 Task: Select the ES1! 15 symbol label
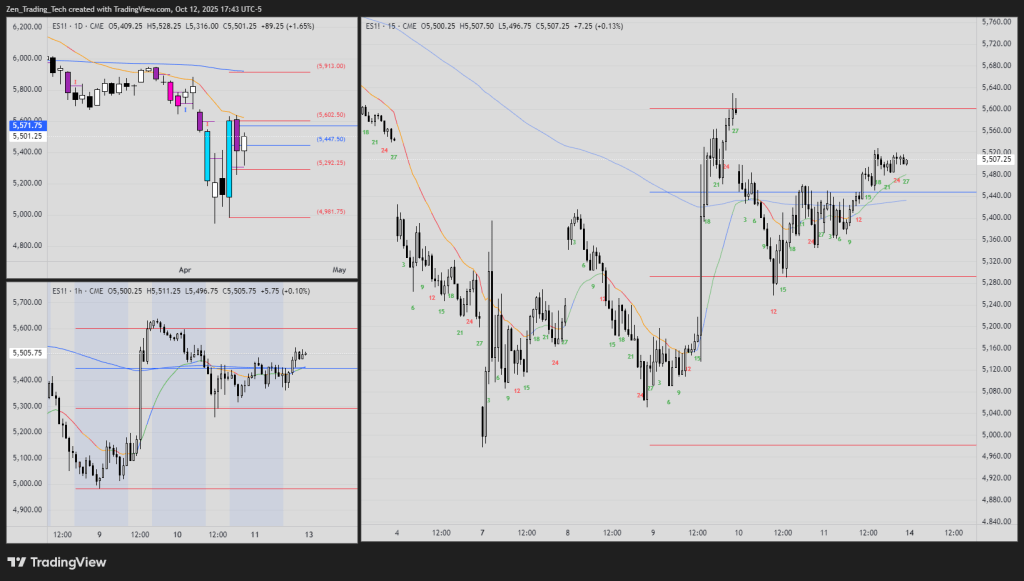(x=382, y=24)
